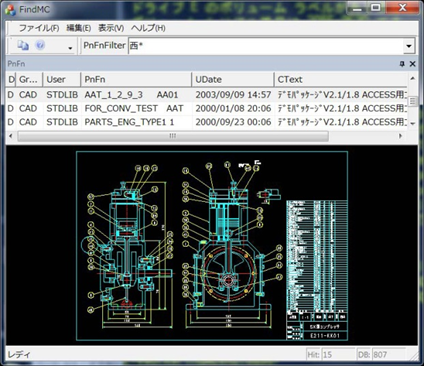Click the User column header
Screen dimensions: 424x366
pos(62,79)
